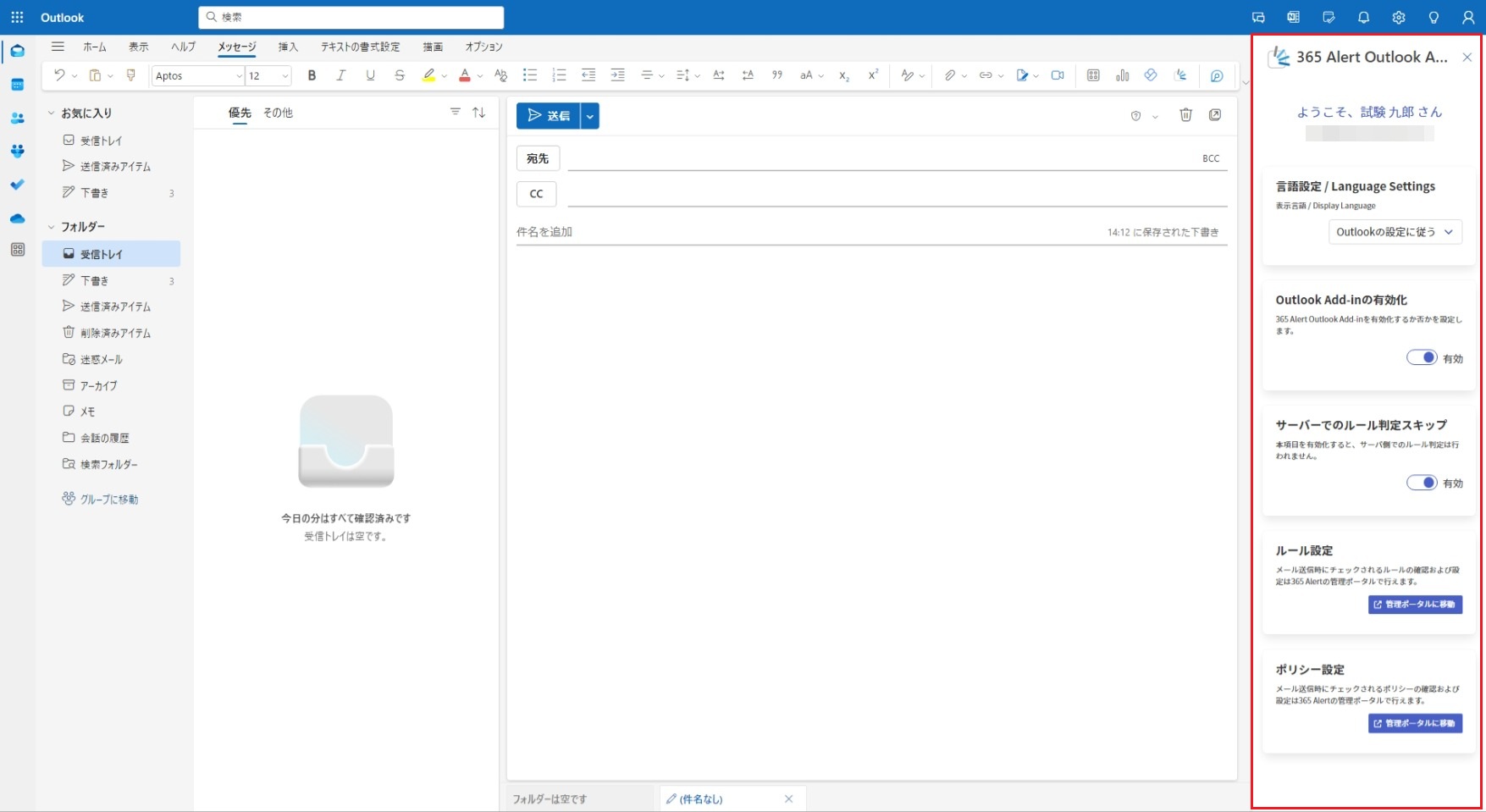The image size is (1486, 812).
Task: Click 管理ポータルに移動 under ルール設定
Action: 1415,605
